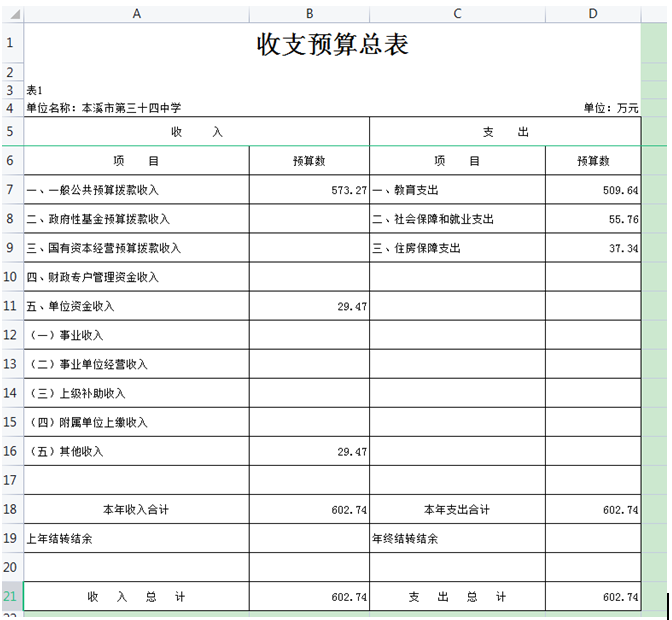Select 五、单位资金收入 cell
Viewport: 672px width, 620px height.
(136, 306)
